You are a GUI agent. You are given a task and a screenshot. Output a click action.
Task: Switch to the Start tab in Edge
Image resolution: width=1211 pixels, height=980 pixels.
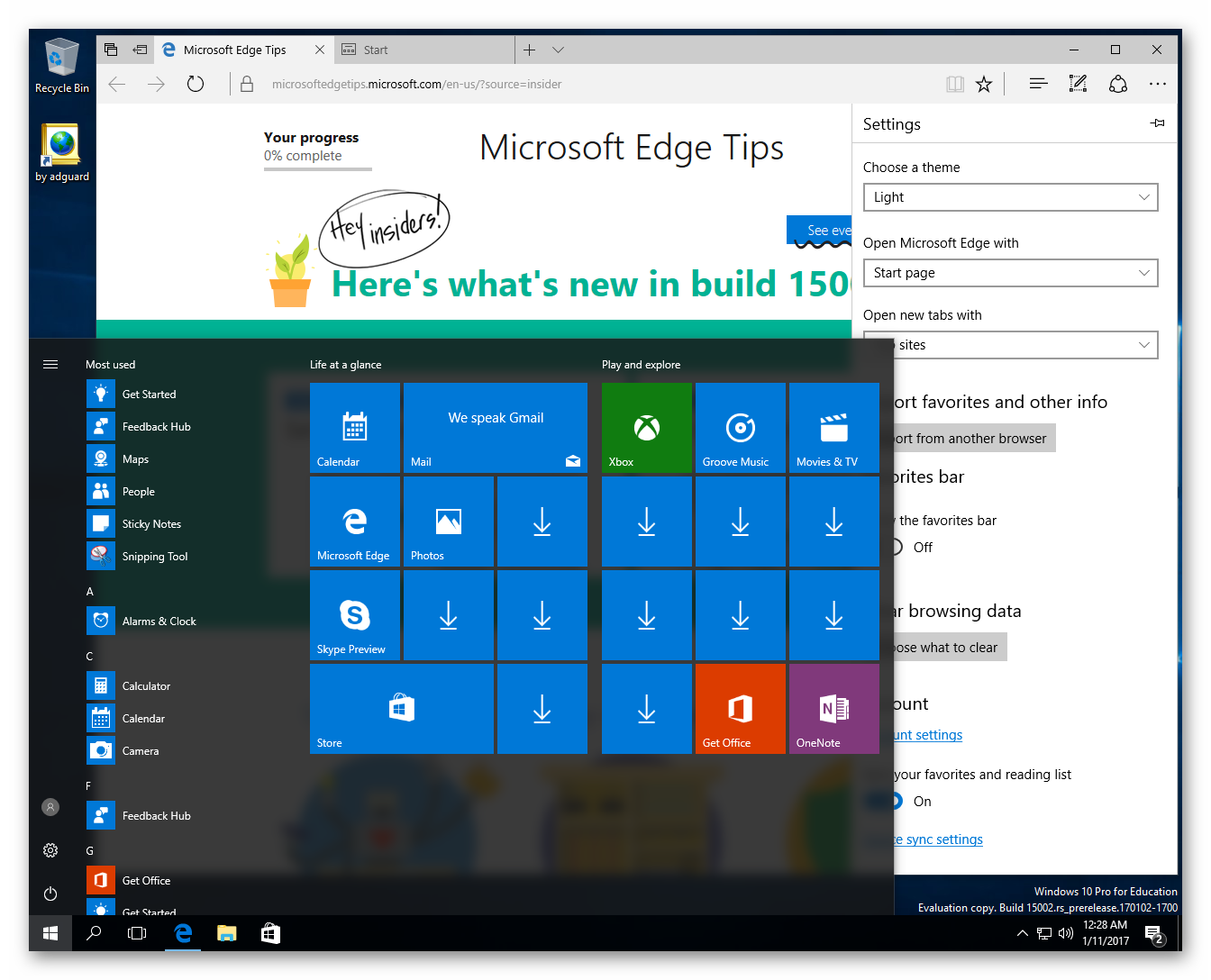(x=424, y=50)
